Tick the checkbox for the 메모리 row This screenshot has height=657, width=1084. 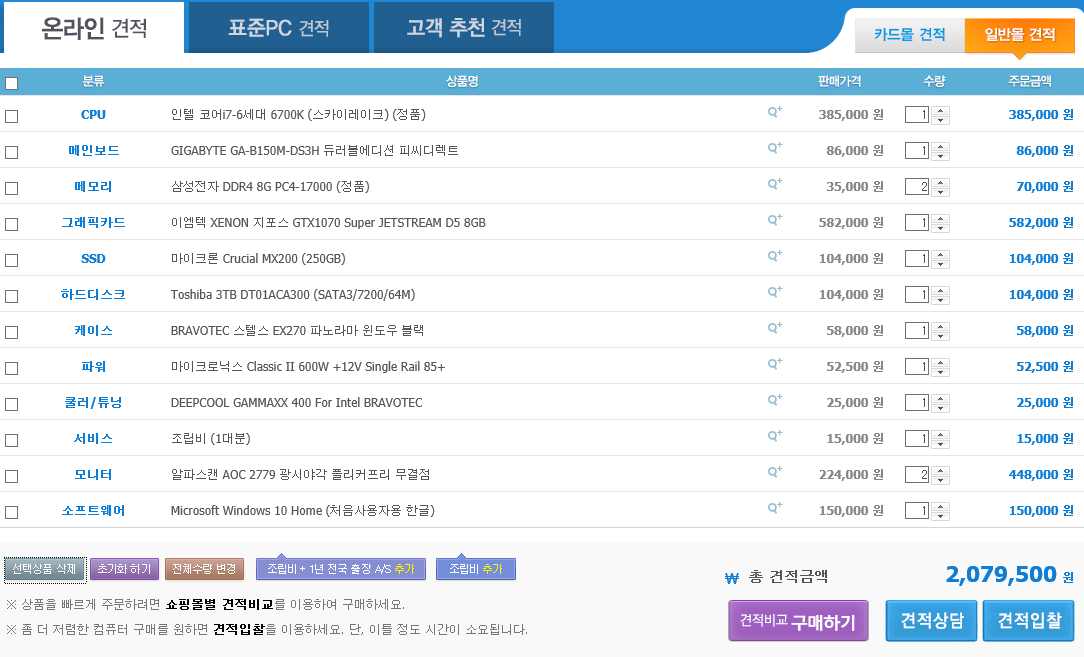[x=11, y=188]
